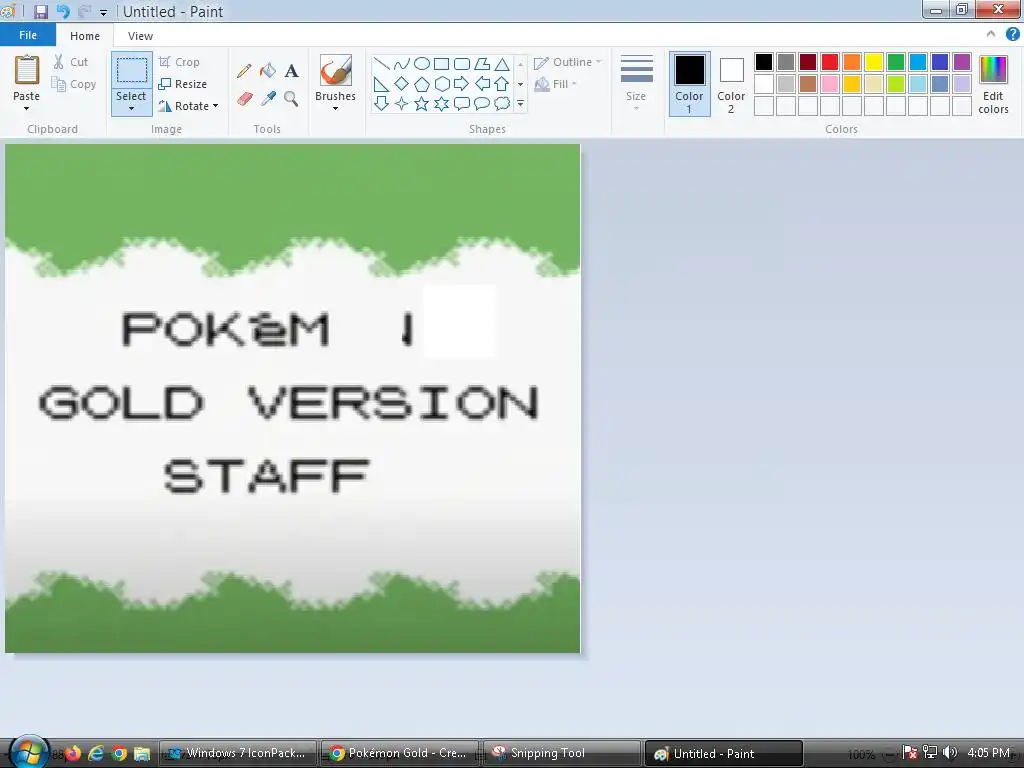Choose the Triangle shape

[502, 63]
